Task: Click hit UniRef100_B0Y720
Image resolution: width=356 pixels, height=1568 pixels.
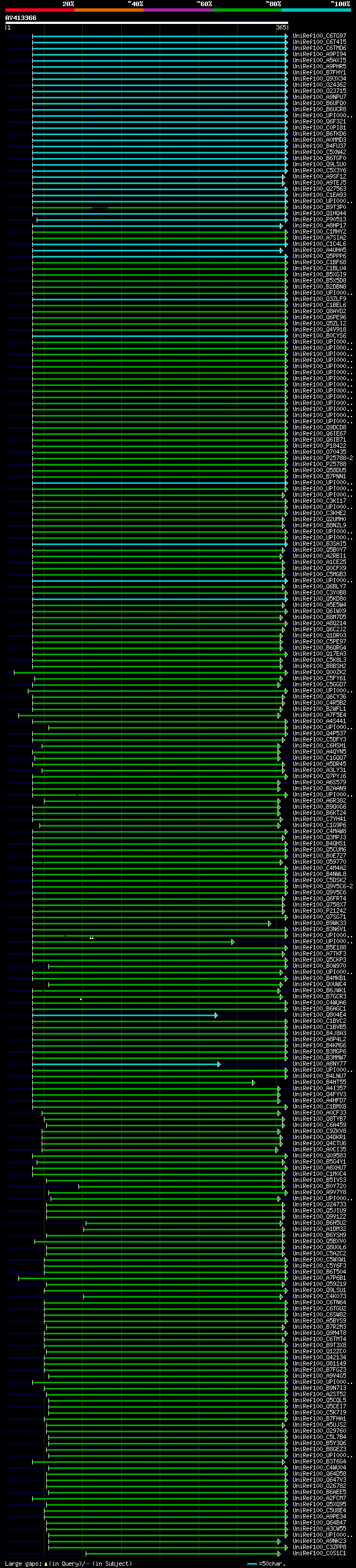Action: [319, 1186]
